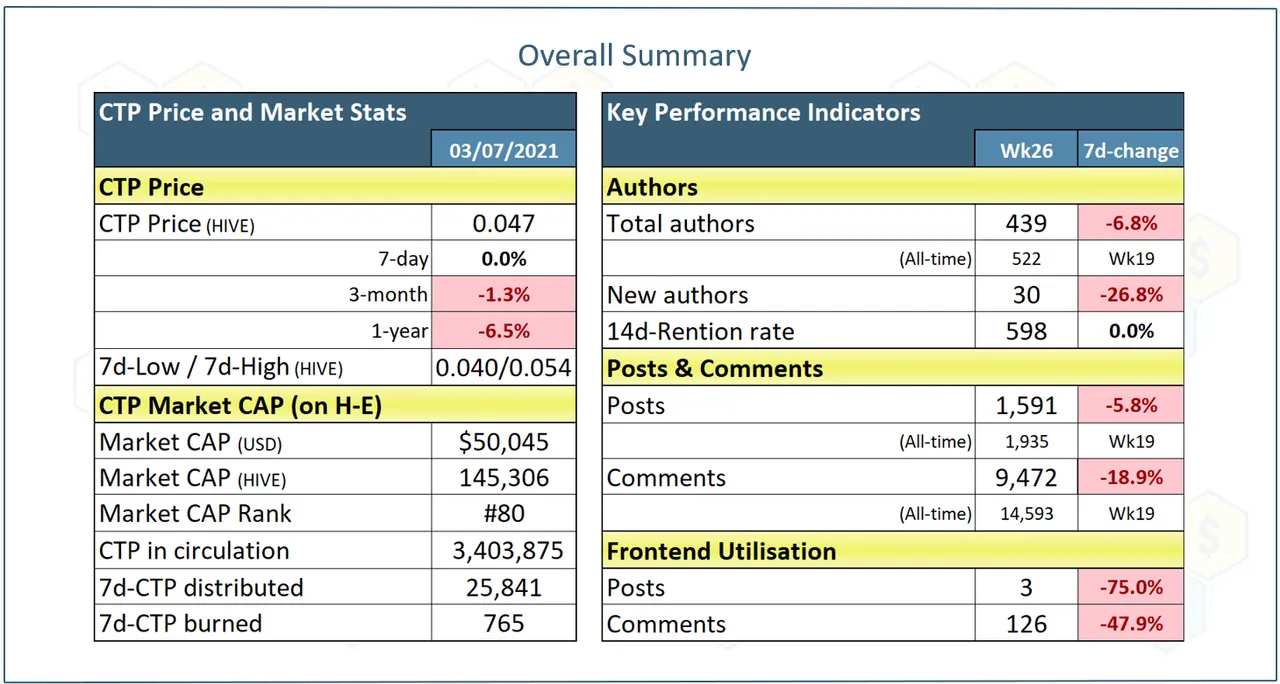This screenshot has height=684, width=1280.
Task: Click the rank value "#80"
Action: coord(504,514)
